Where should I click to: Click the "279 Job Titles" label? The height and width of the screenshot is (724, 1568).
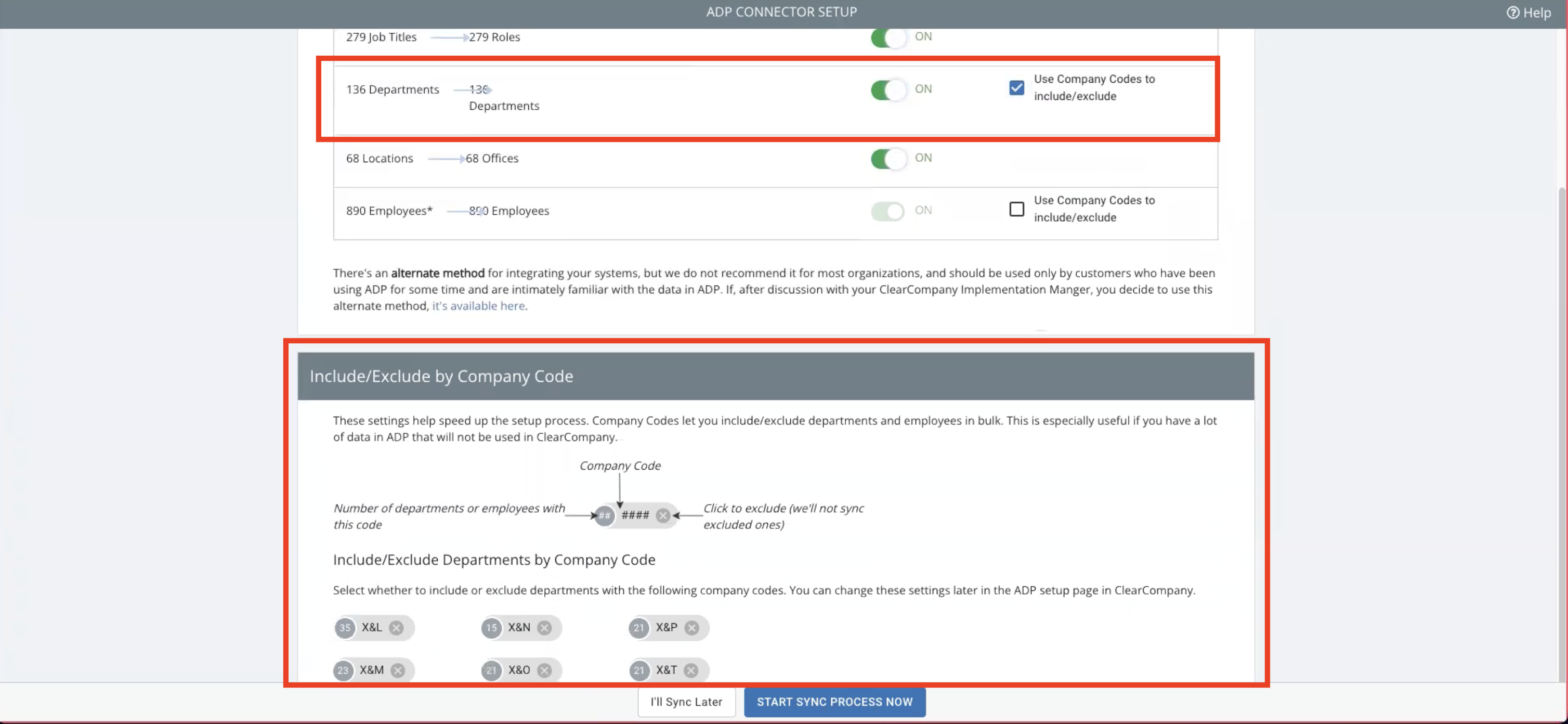coord(381,37)
